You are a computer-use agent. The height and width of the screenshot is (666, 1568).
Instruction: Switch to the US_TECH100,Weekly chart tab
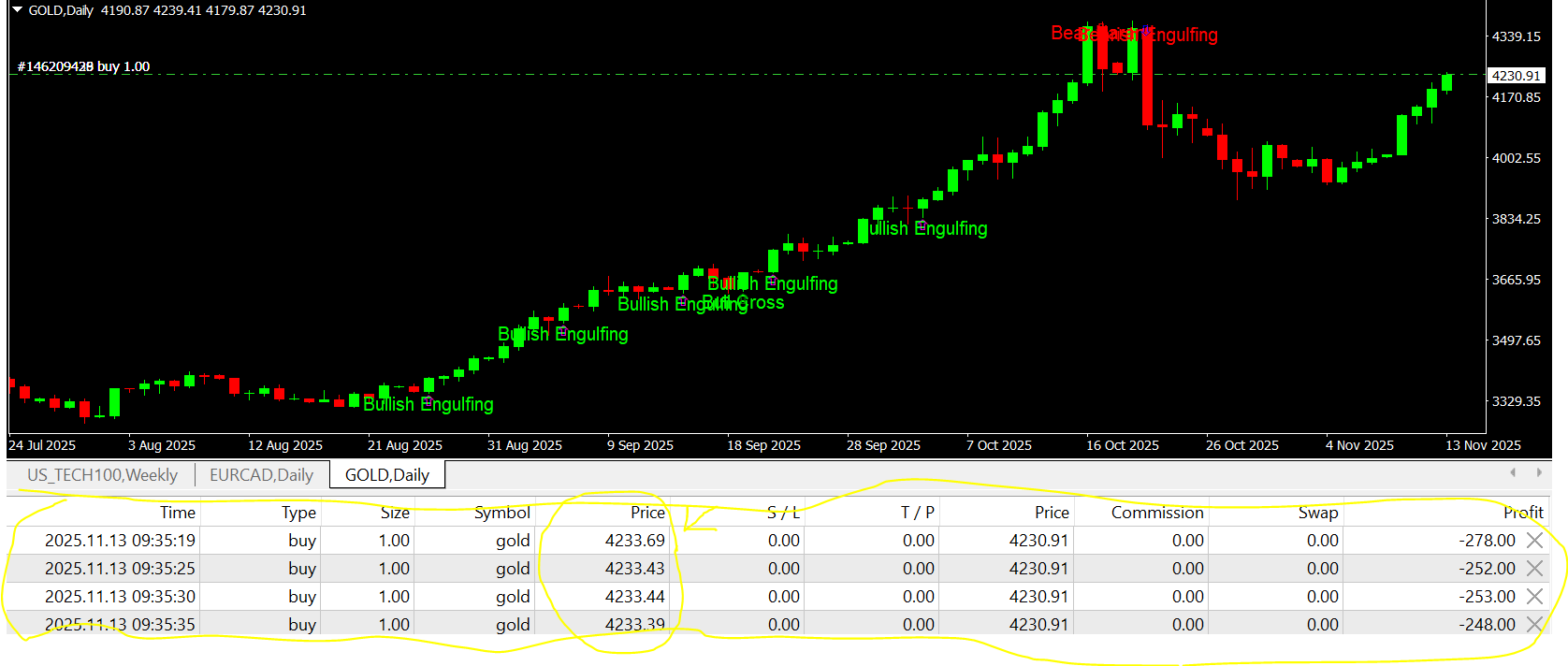(x=102, y=474)
